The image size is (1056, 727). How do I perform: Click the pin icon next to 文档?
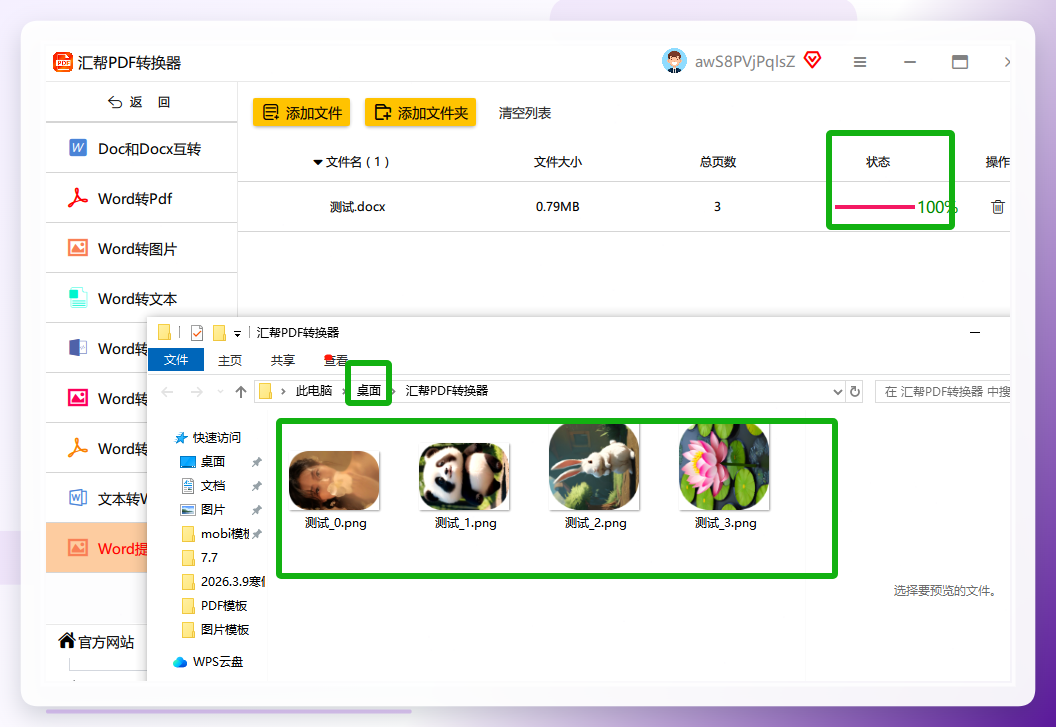[x=257, y=486]
